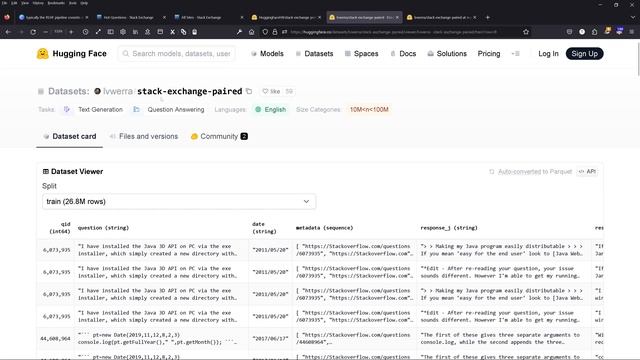Zoom in with the plus toolbar icon
Image resolution: width=640 pixels, height=360 pixels.
tap(71, 32)
